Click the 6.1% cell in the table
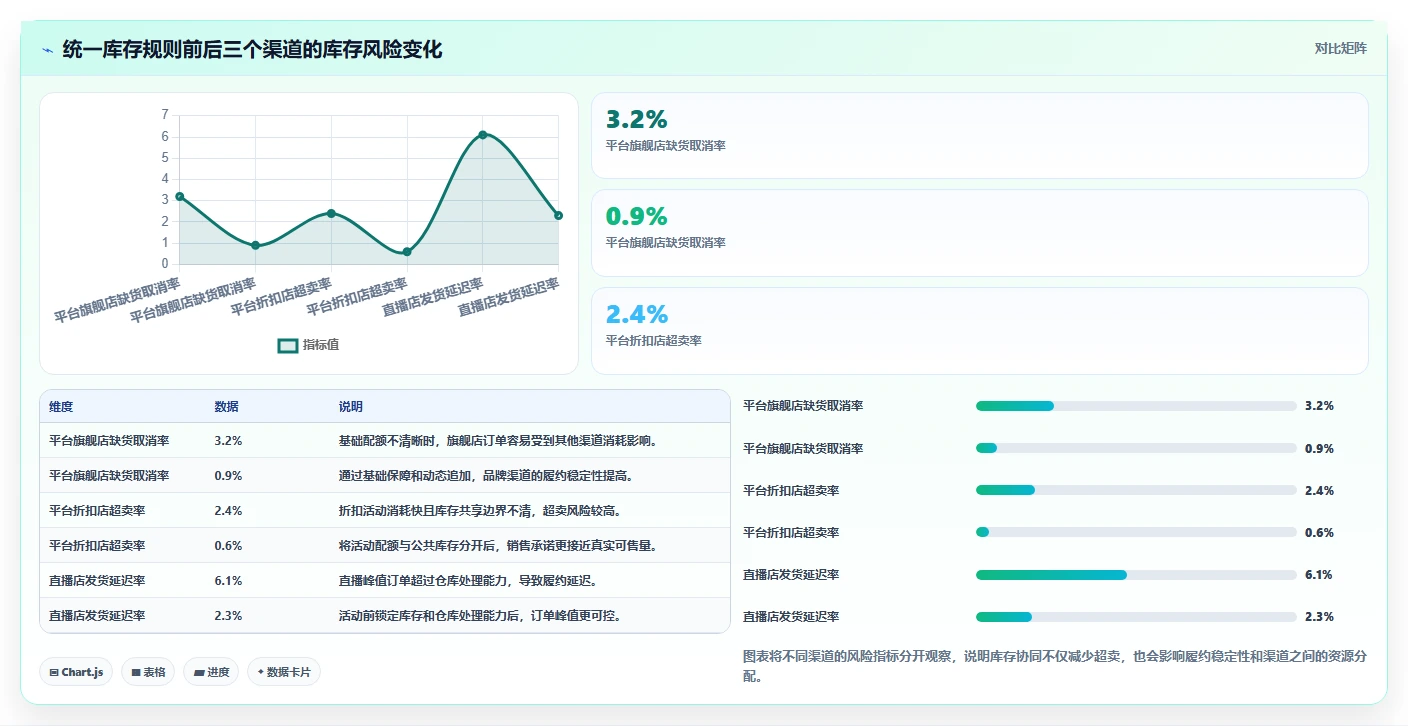 [228, 580]
